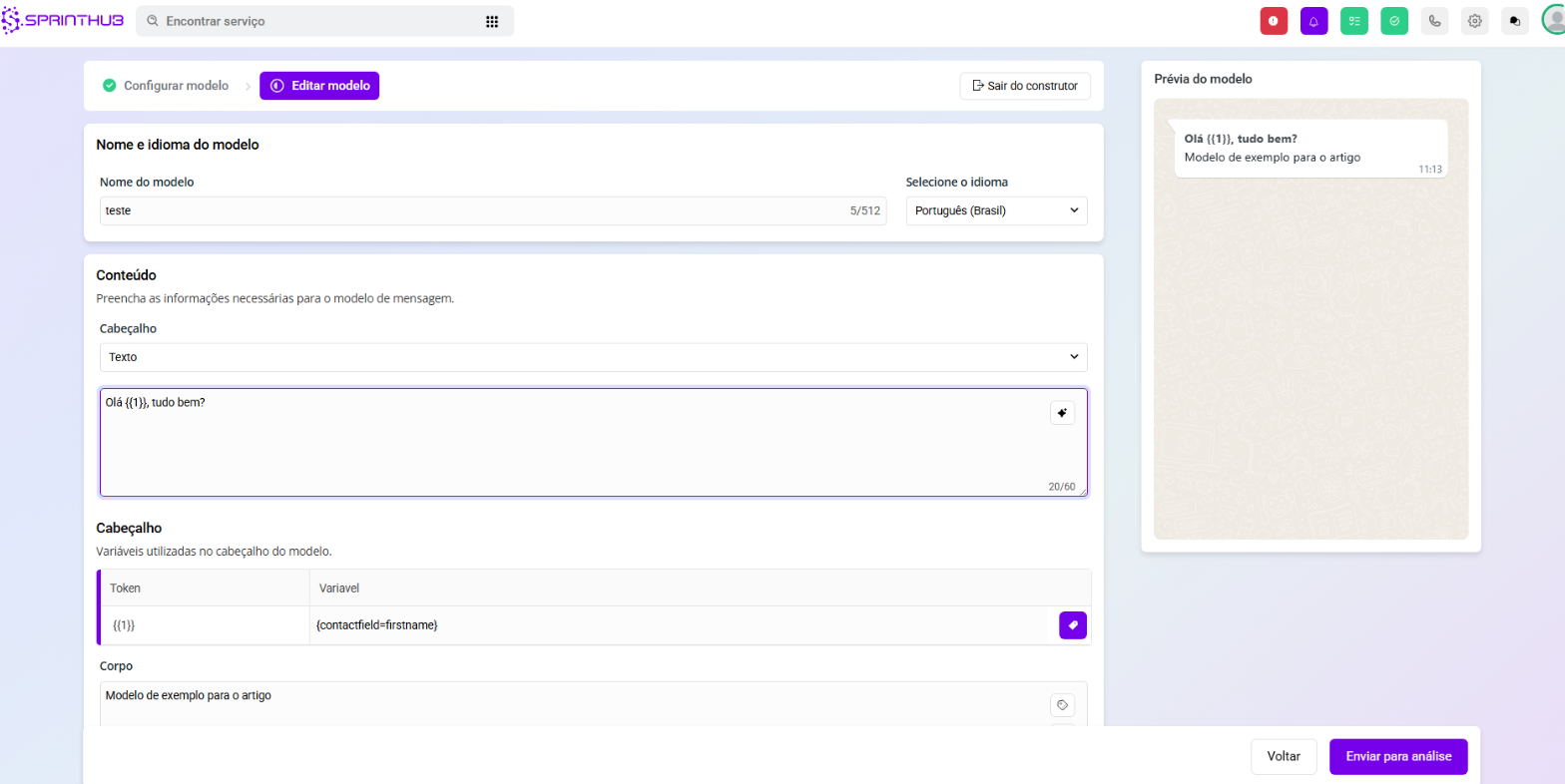The image size is (1565, 784).
Task: Open the purple notifications bell
Action: point(1313,21)
